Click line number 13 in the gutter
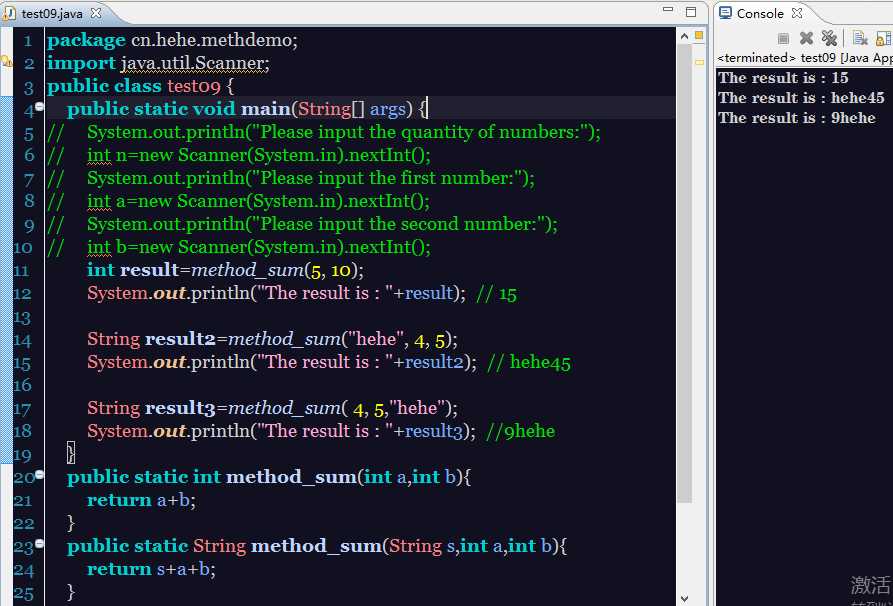The width and height of the screenshot is (893, 606). tap(23, 317)
